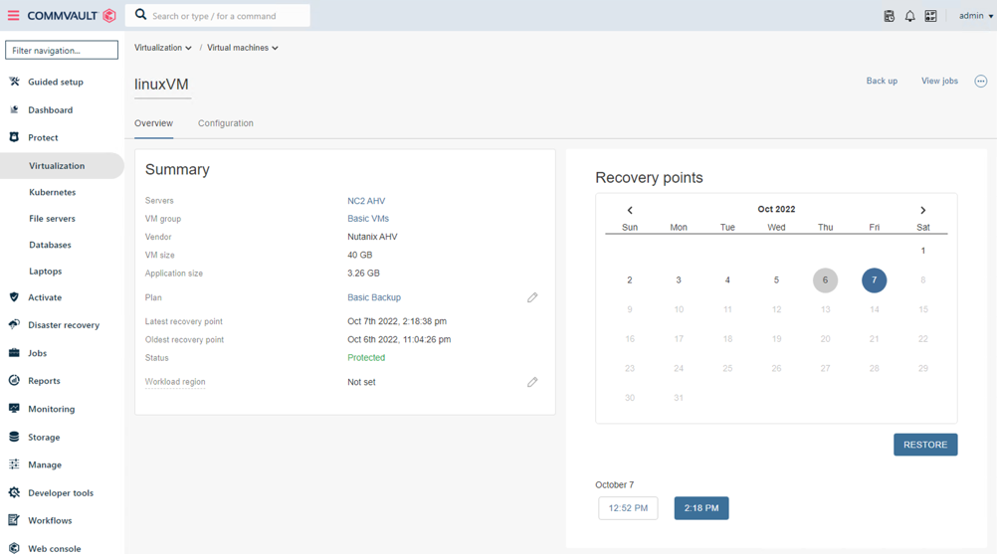Open the admin user dropdown
The image size is (1002, 559).
click(x=976, y=16)
